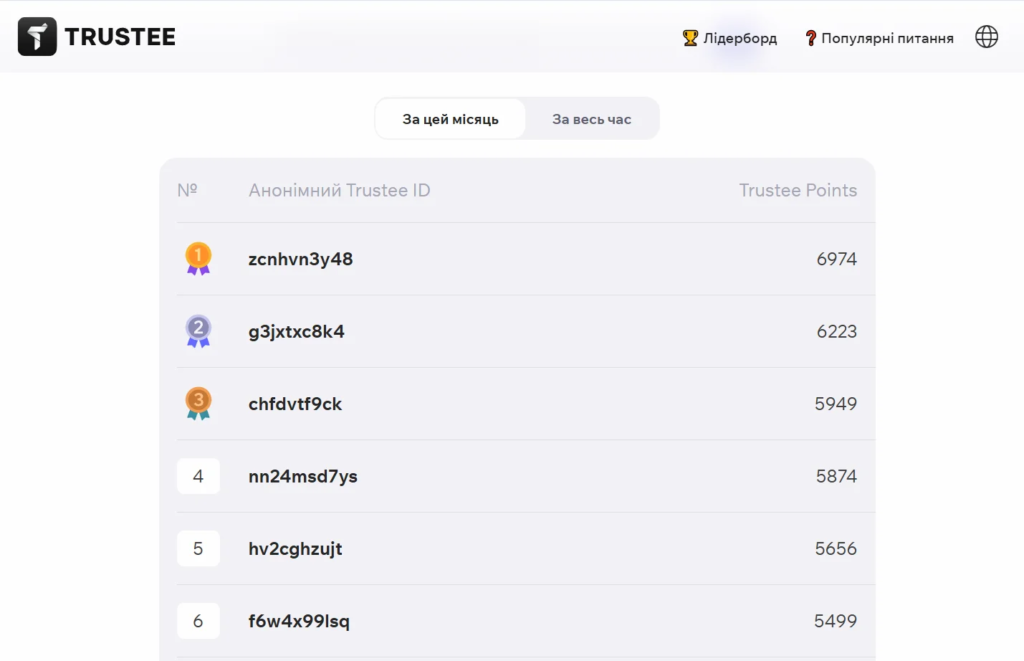The height and width of the screenshot is (661, 1024).
Task: Switch to the "За весь час" tab
Action: (x=592, y=119)
